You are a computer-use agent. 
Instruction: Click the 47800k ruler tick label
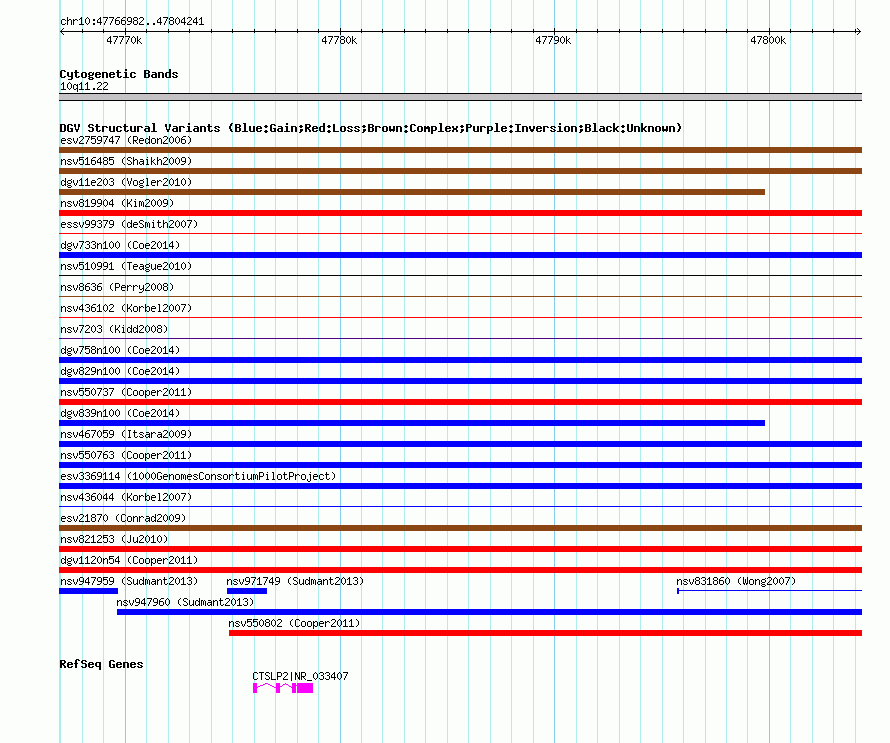769,40
